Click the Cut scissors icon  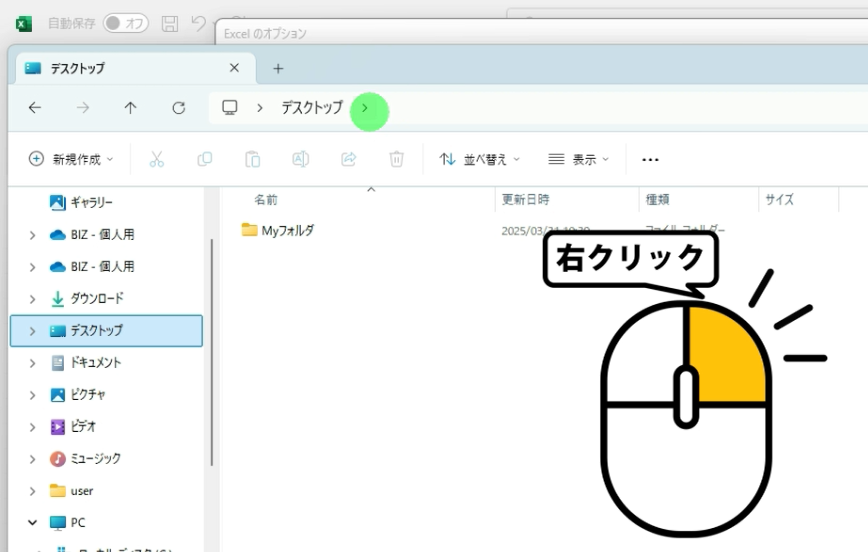click(x=157, y=159)
